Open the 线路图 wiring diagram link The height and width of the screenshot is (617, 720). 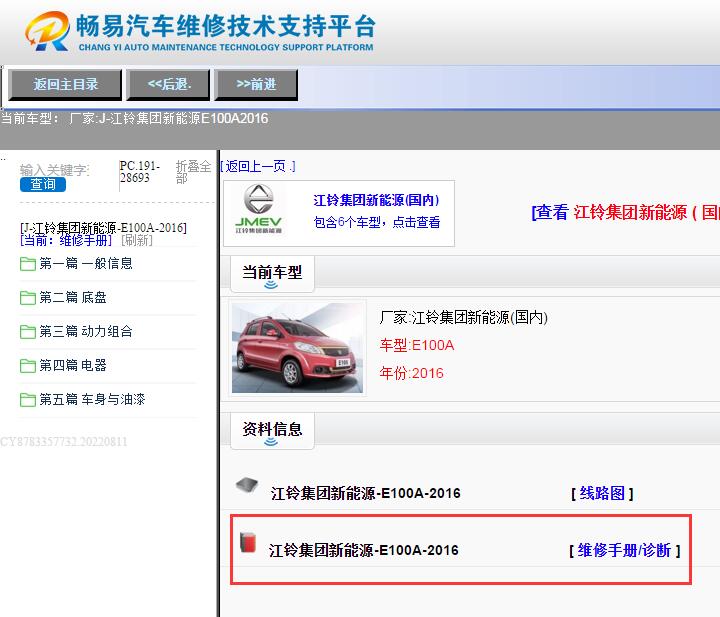[x=602, y=494]
